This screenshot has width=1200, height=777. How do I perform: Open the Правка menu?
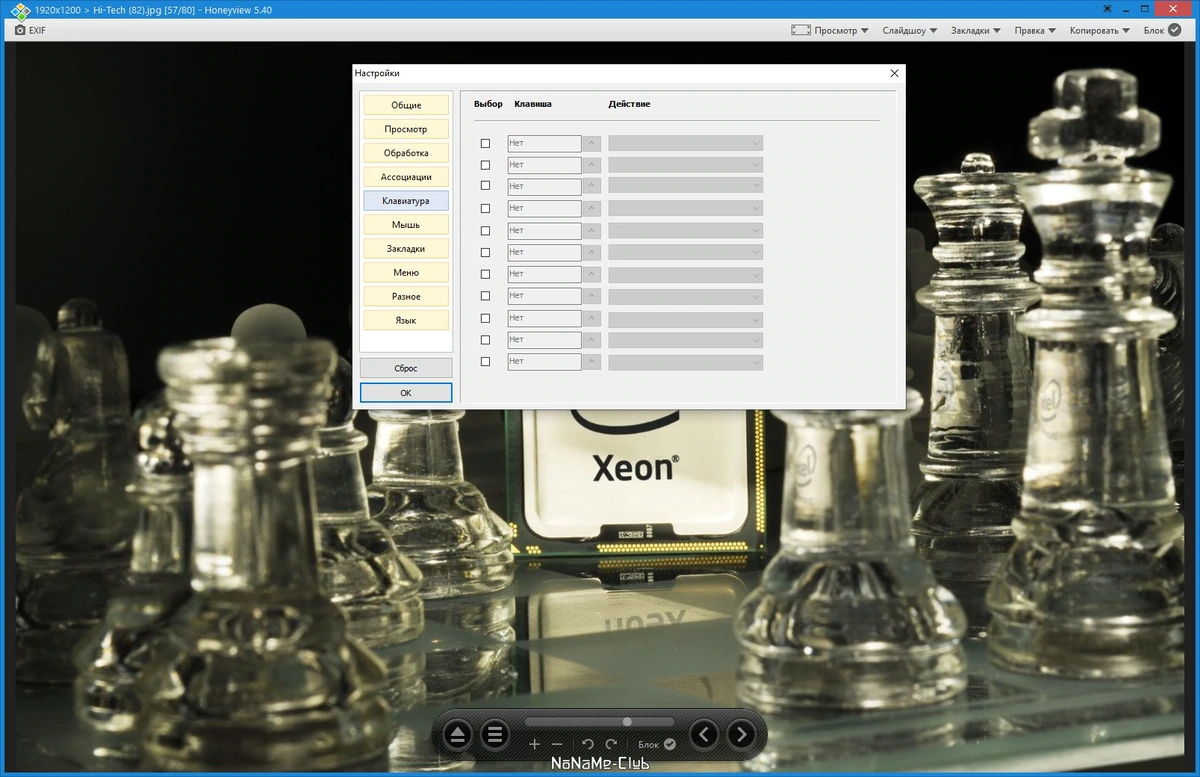coord(1035,30)
